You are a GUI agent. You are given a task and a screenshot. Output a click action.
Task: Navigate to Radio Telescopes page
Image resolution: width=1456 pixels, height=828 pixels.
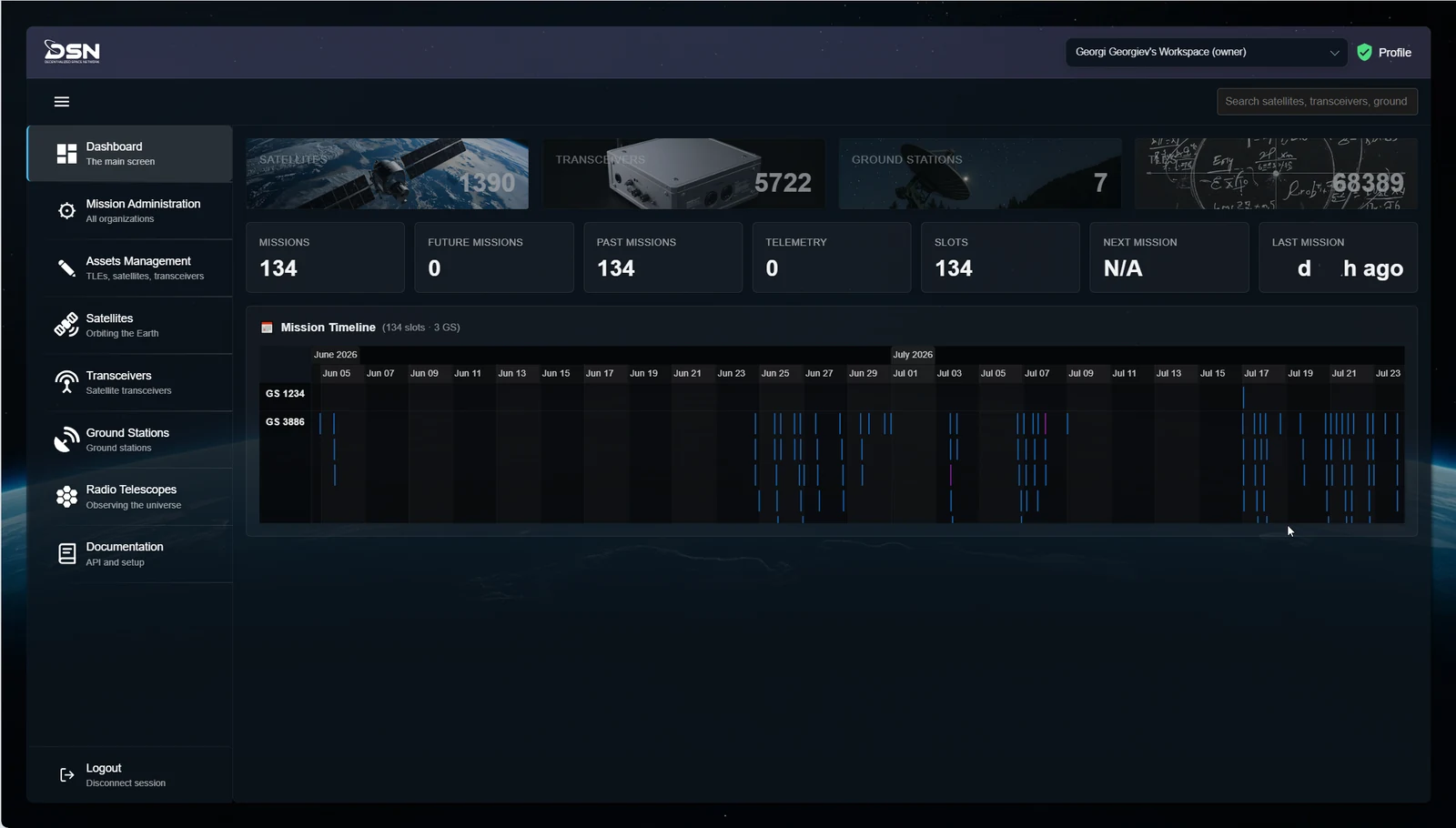click(x=129, y=497)
